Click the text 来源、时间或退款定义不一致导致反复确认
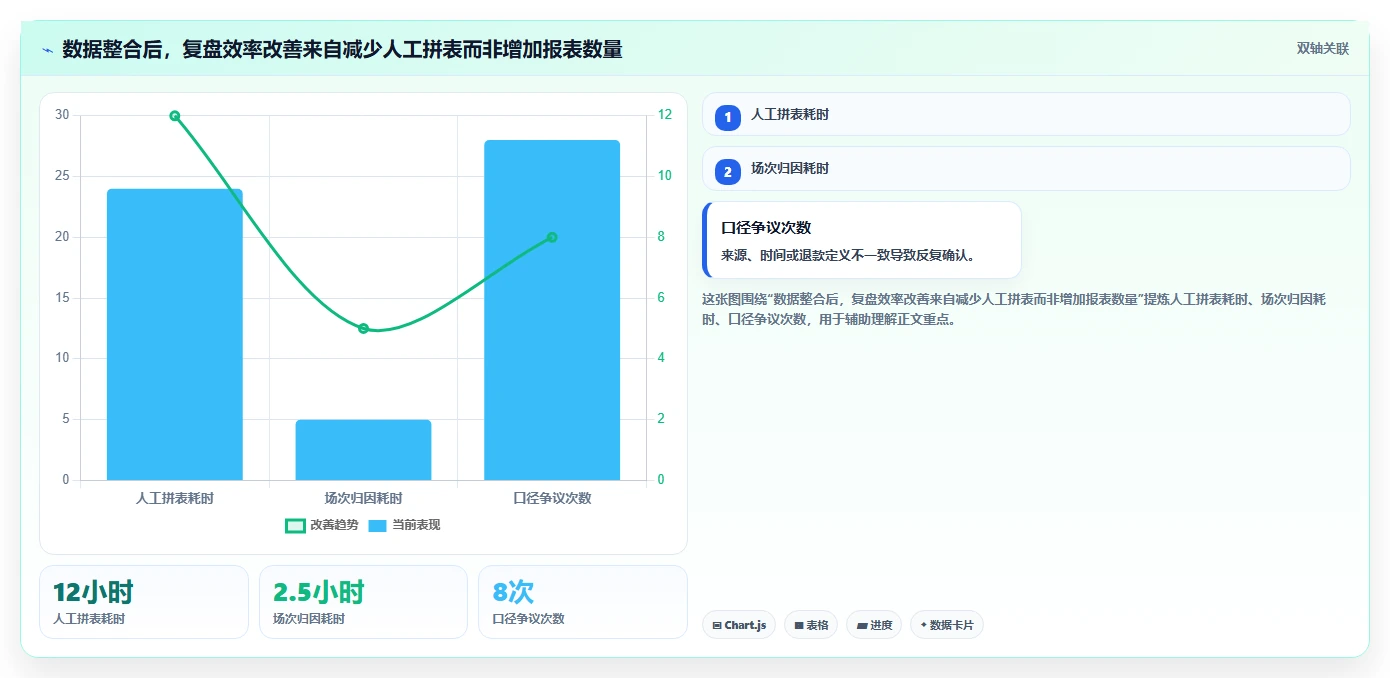 (x=848, y=255)
